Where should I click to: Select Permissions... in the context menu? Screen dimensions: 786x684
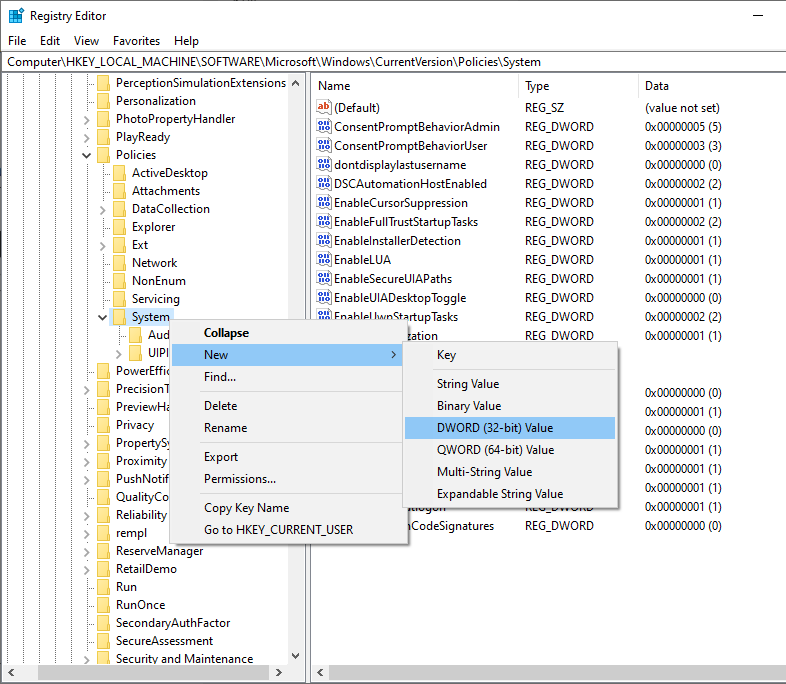(x=240, y=479)
